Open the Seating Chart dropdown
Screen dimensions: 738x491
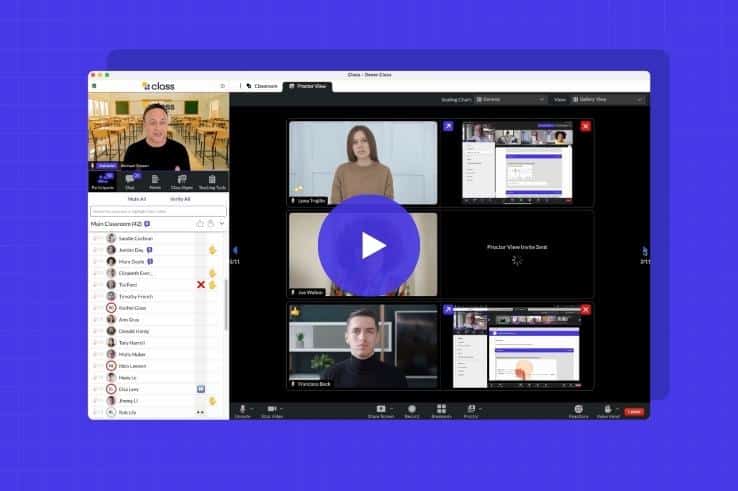[510, 100]
